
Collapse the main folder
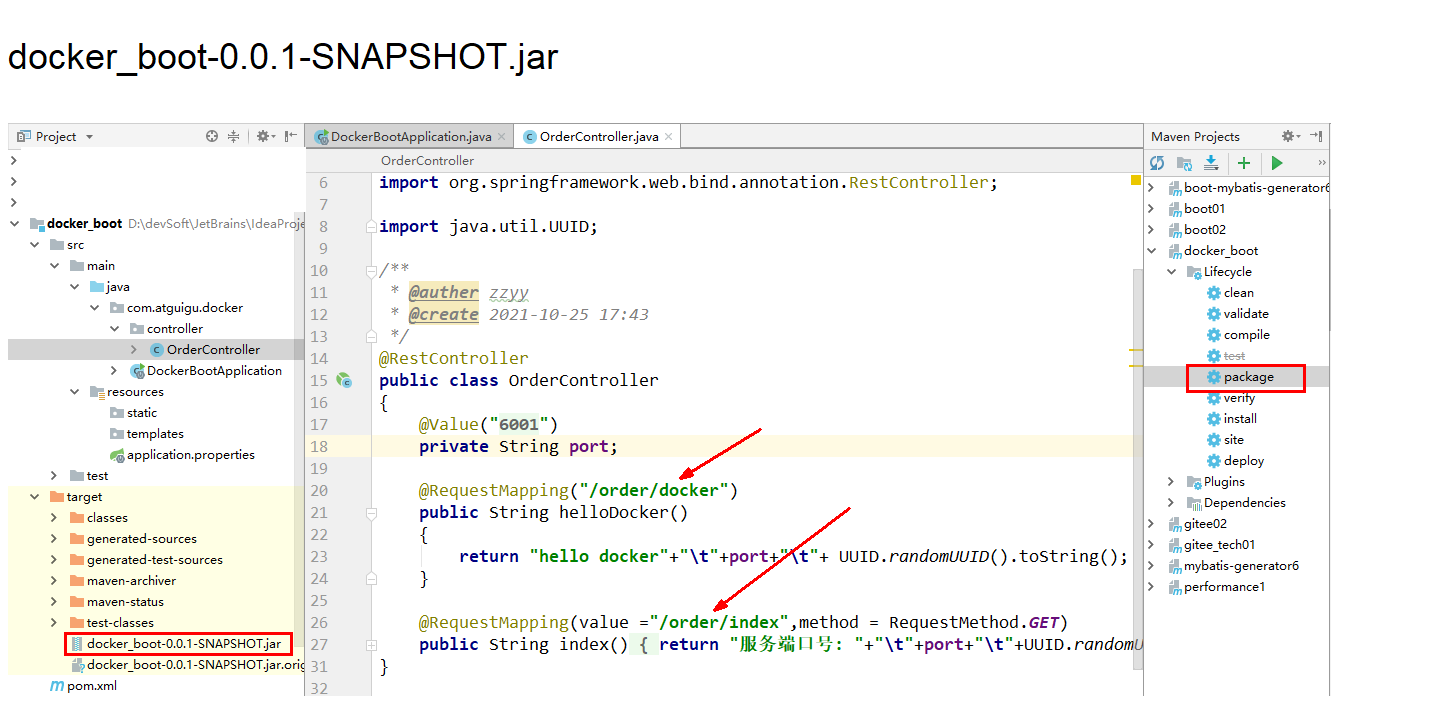coord(55,266)
